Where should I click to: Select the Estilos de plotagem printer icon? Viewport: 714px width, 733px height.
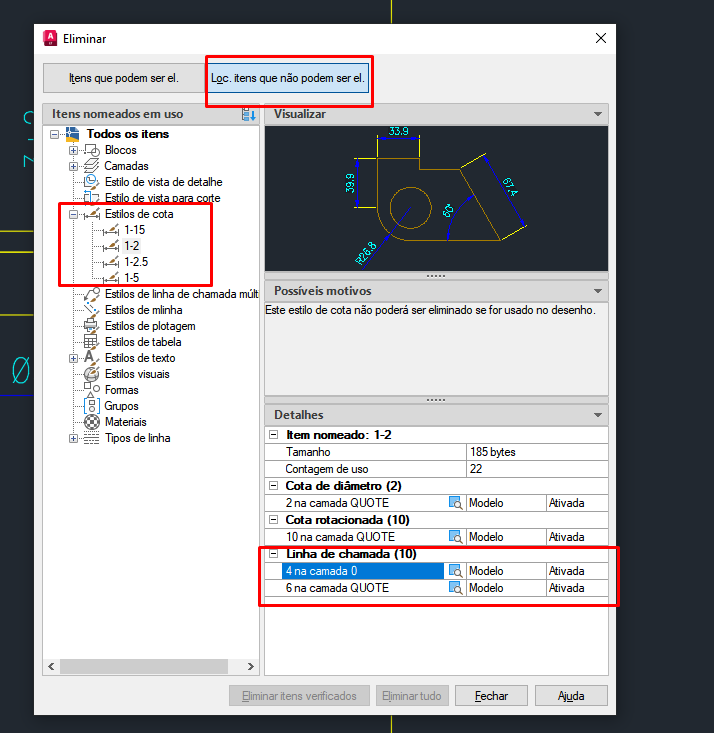click(91, 326)
